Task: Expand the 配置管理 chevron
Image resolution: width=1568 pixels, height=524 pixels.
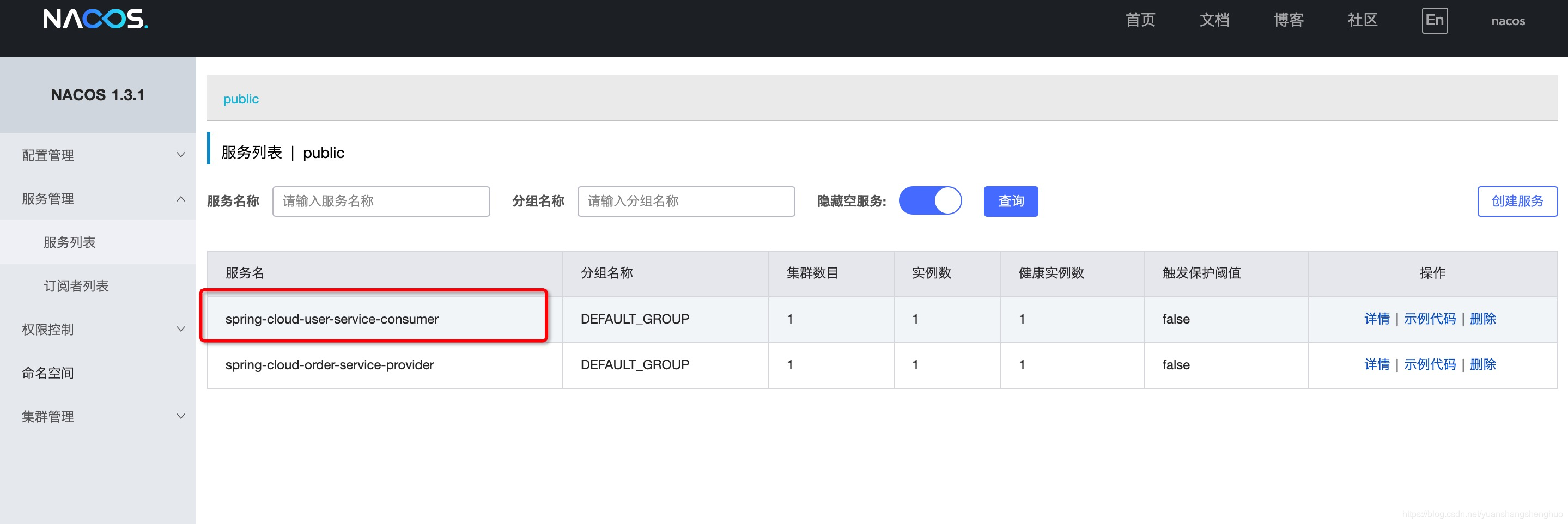Action: [181, 155]
